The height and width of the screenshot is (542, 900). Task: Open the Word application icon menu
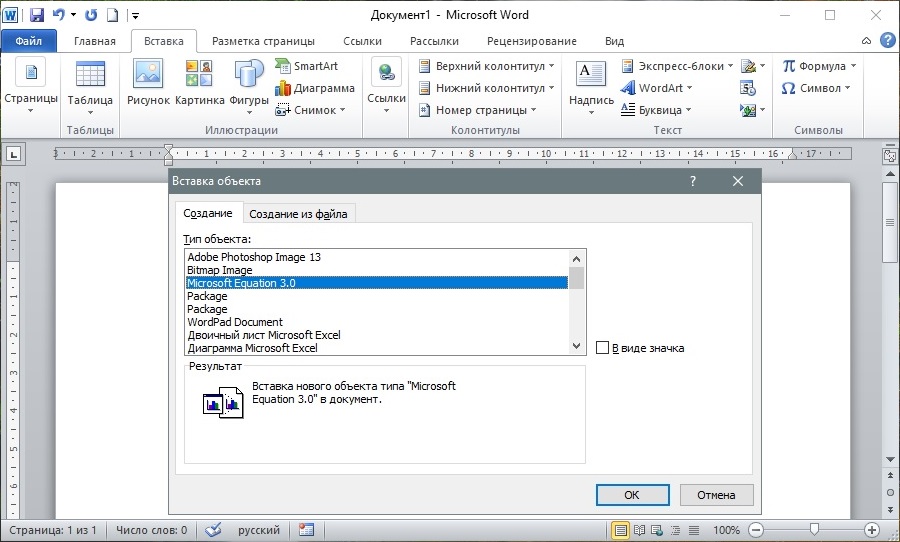click(10, 15)
